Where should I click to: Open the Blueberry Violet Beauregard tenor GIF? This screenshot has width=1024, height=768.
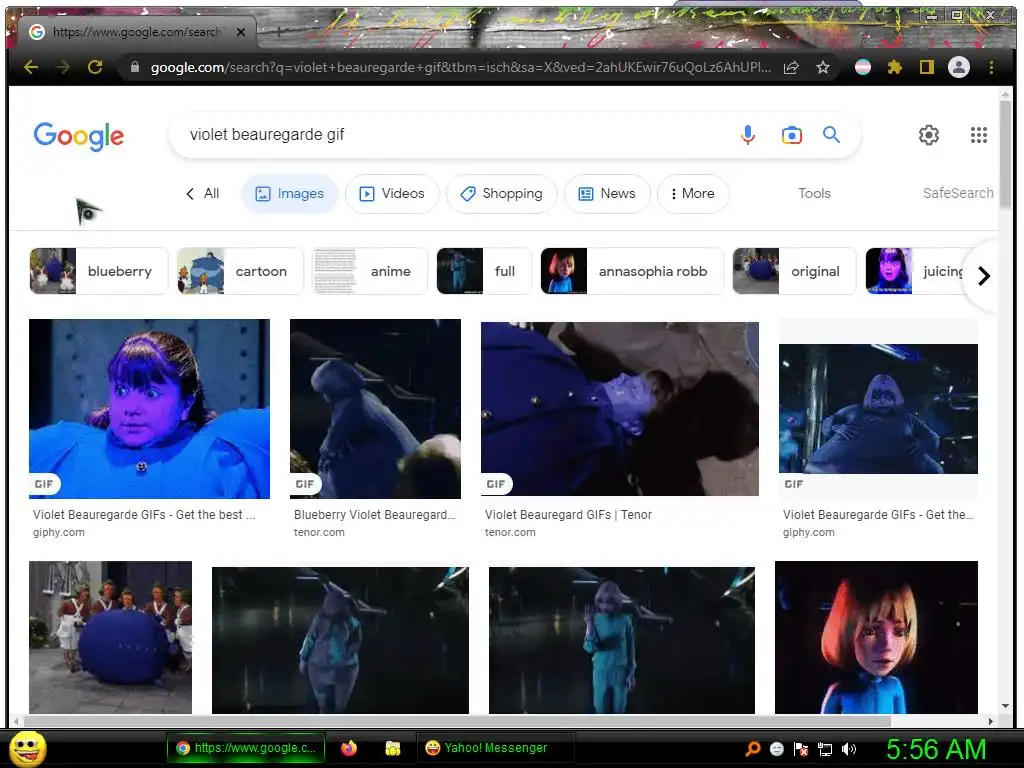[x=375, y=409]
